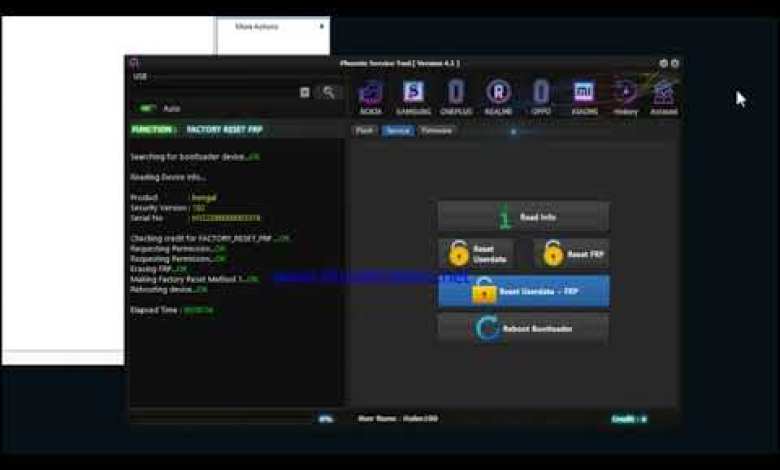Image resolution: width=780 pixels, height=470 pixels.
Task: Open the History icon
Action: [625, 96]
